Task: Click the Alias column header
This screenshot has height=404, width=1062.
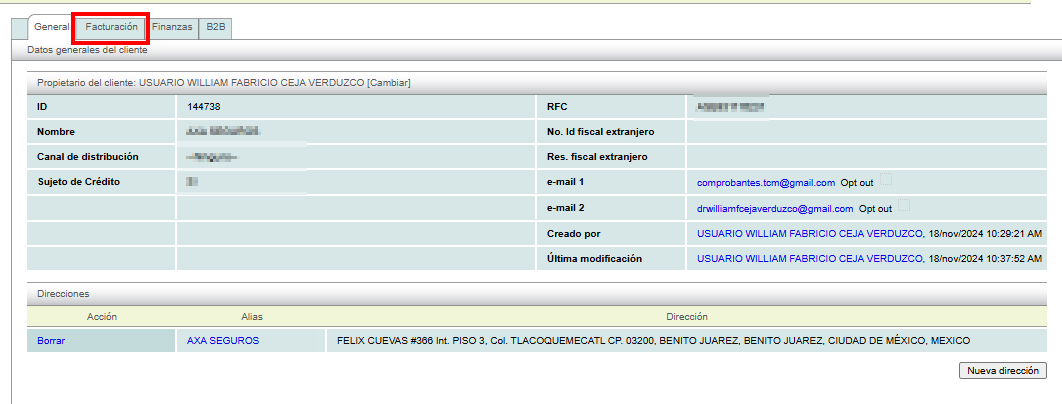Action: click(x=251, y=316)
